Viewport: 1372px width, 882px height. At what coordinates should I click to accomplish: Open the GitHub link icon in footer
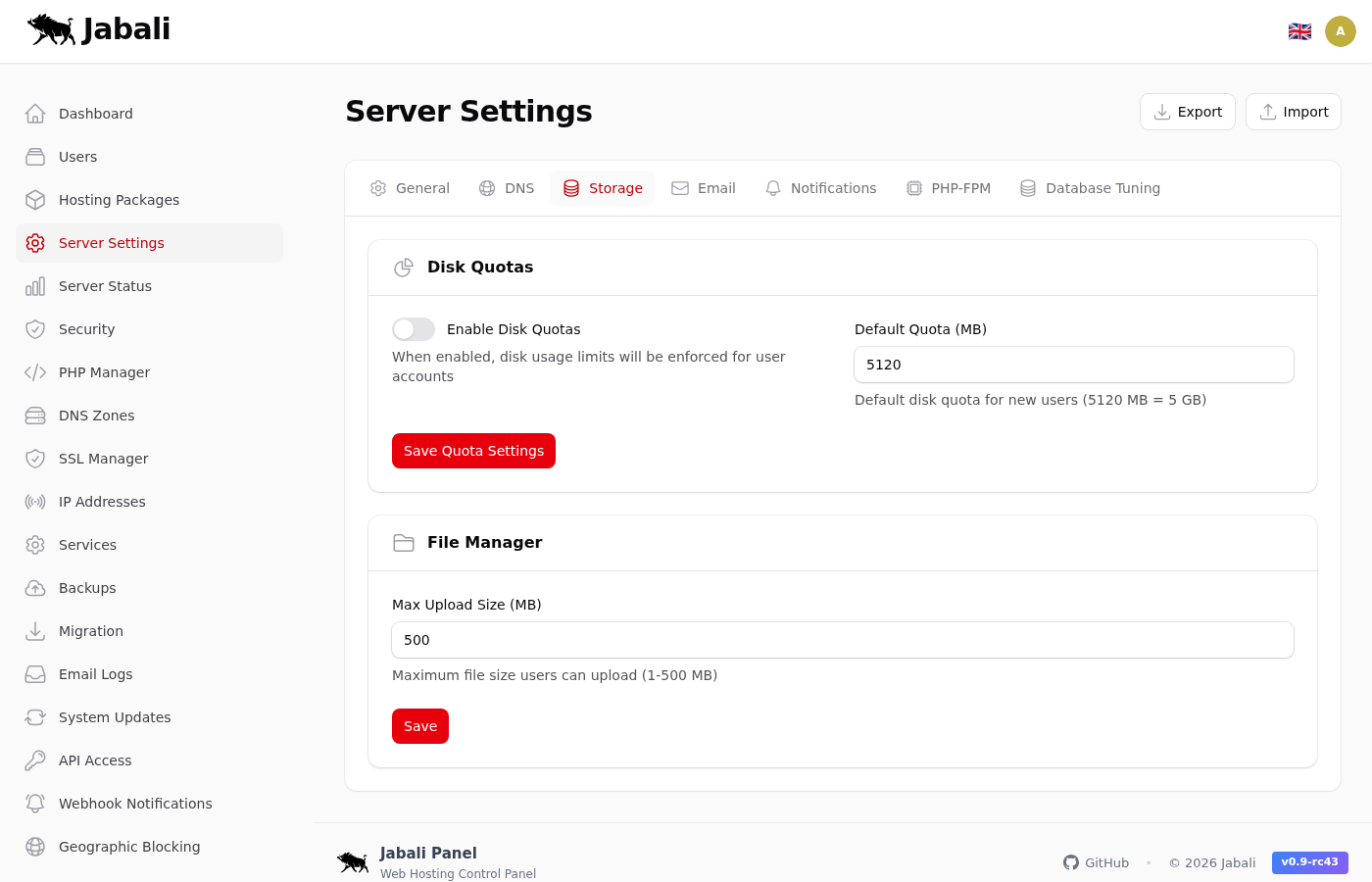(1071, 862)
